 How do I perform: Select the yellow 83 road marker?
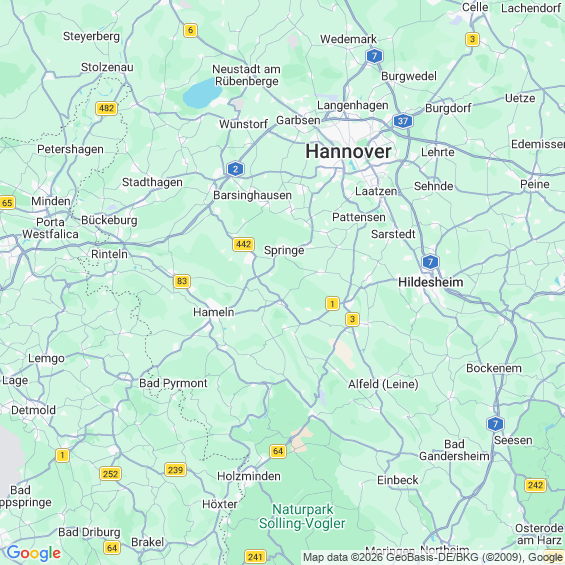tap(182, 281)
